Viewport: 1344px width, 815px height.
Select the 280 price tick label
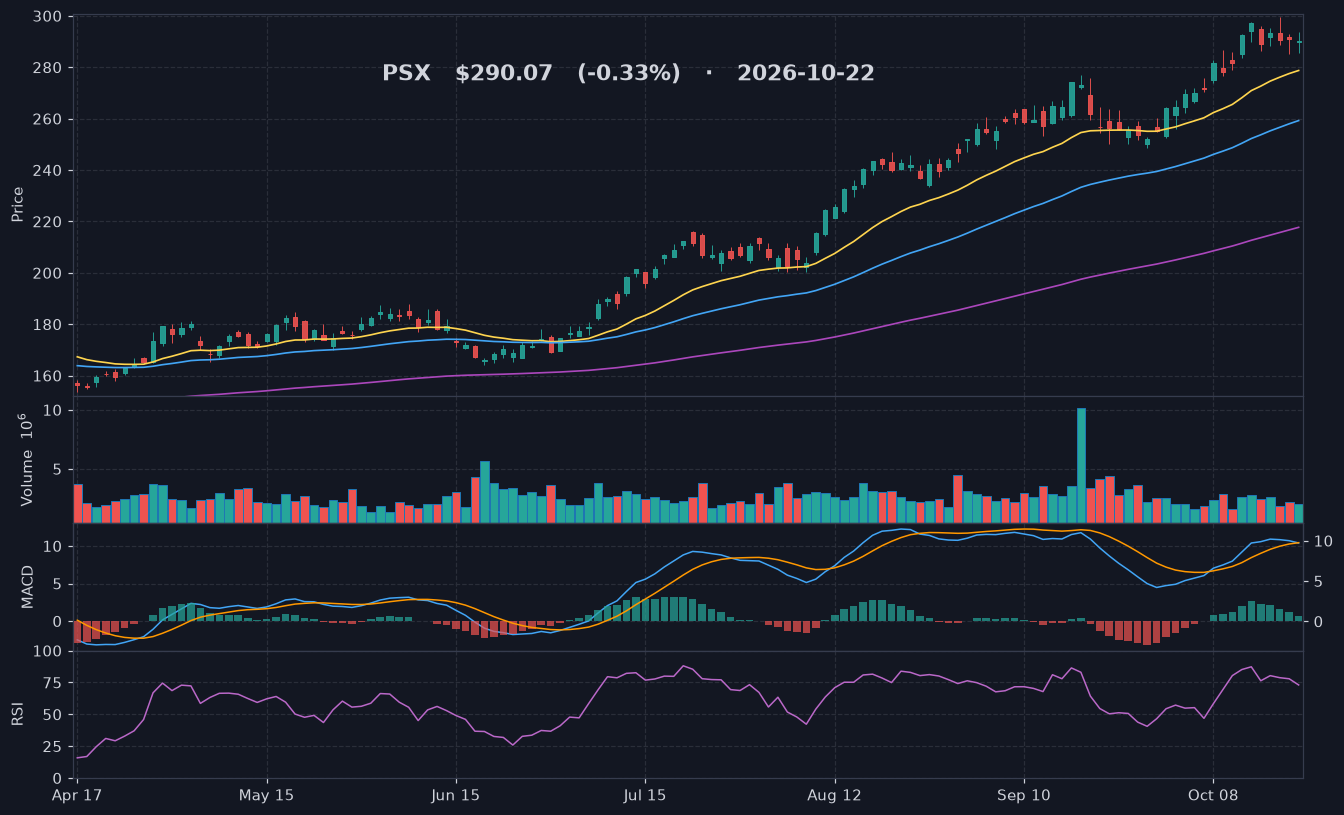(x=47, y=68)
